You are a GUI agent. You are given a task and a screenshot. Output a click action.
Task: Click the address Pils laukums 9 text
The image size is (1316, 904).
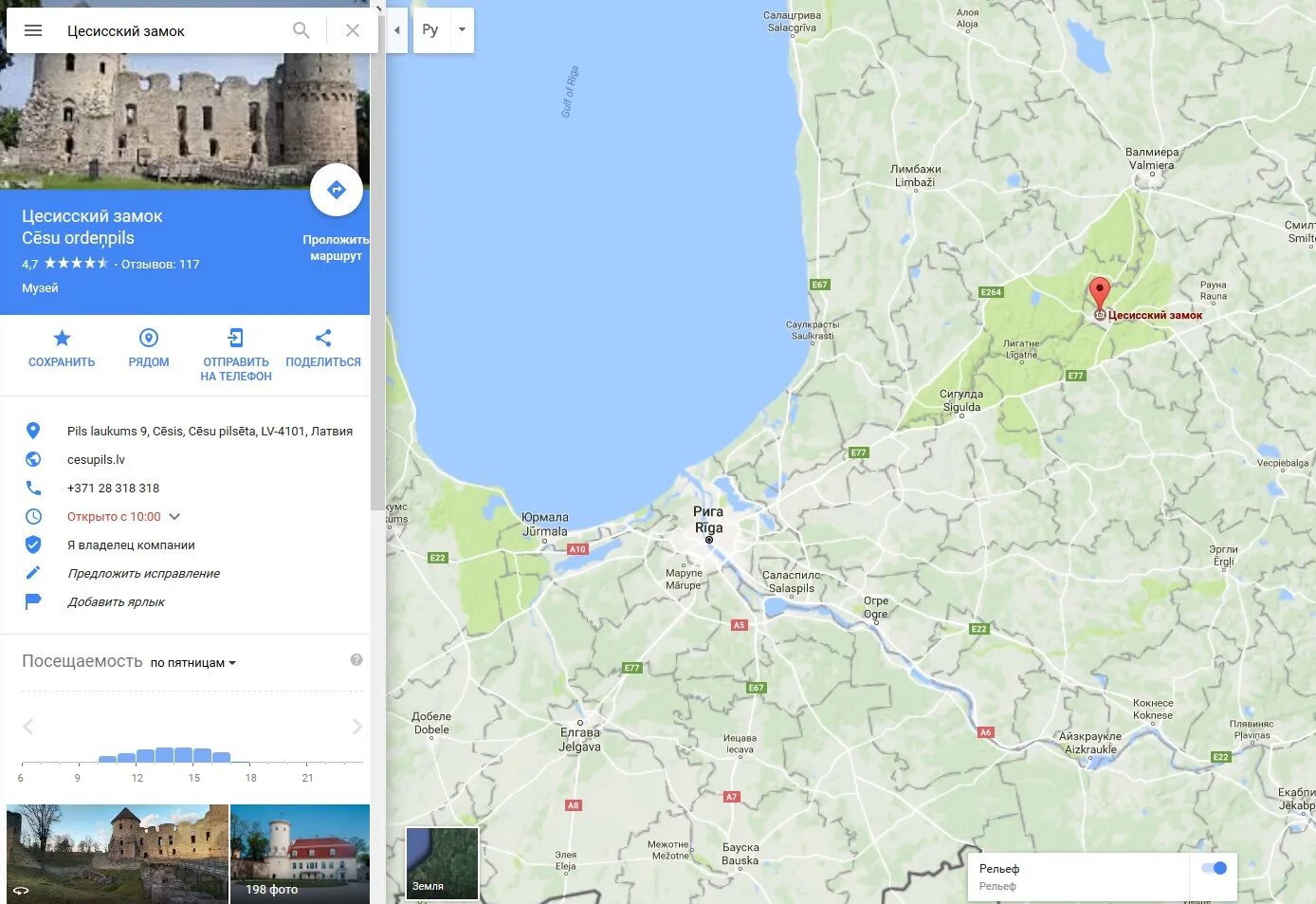[x=210, y=431]
